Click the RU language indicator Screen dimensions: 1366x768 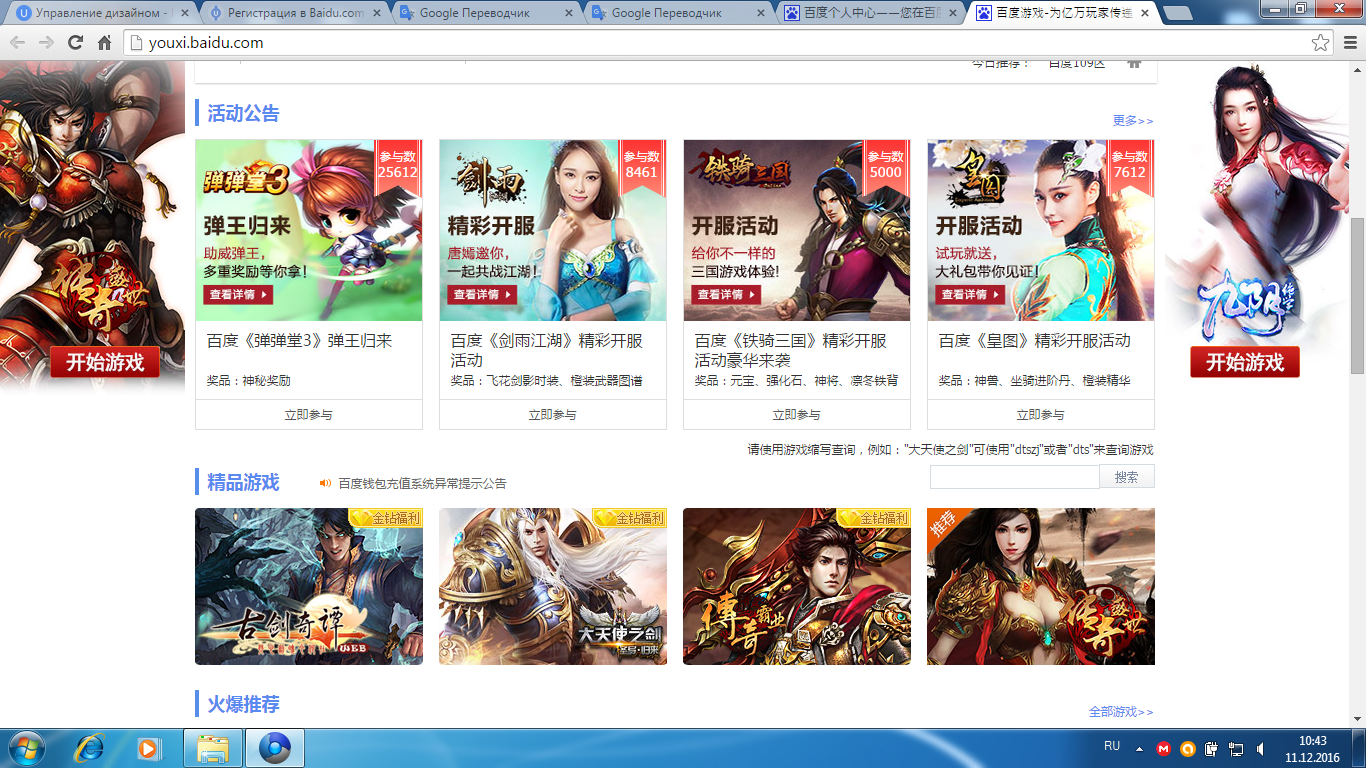pyautogui.click(x=1112, y=746)
